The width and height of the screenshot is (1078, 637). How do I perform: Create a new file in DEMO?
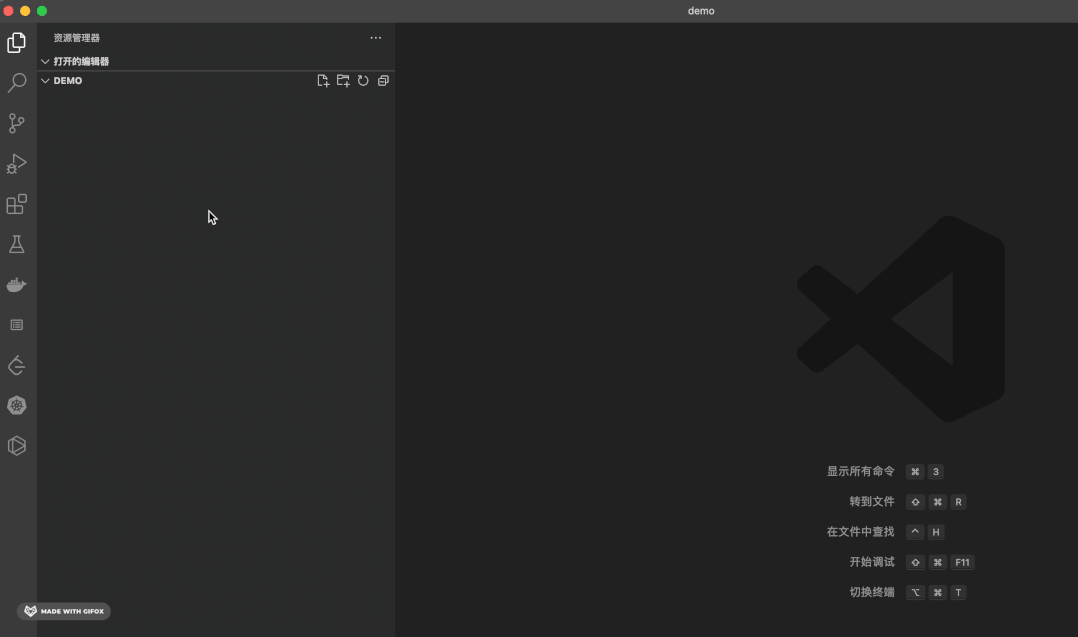tap(323, 80)
